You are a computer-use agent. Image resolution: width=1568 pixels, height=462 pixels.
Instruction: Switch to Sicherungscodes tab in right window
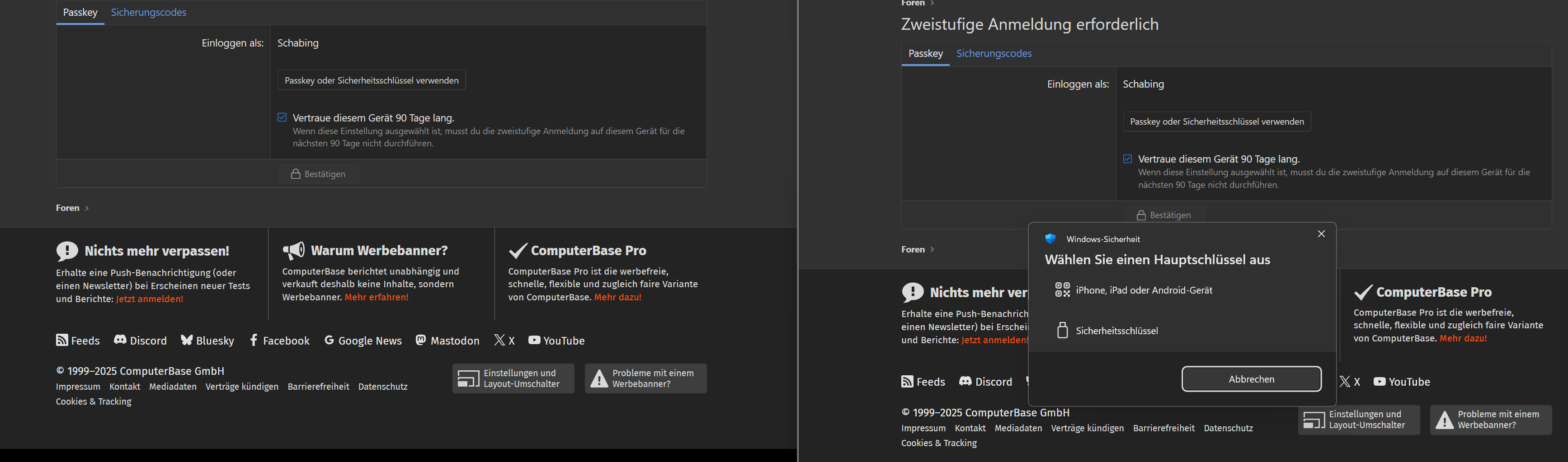coord(994,53)
